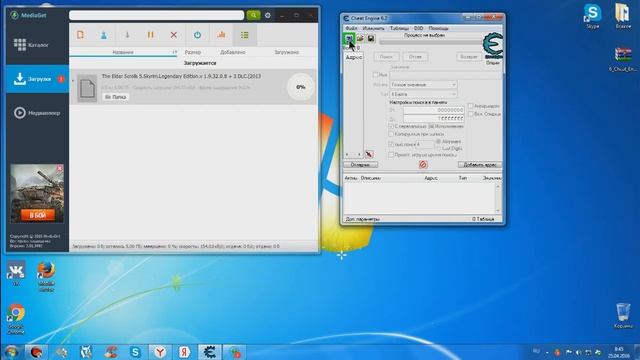The image size is (640, 360).
Task: Open the Windows Start menu
Action: (11, 352)
